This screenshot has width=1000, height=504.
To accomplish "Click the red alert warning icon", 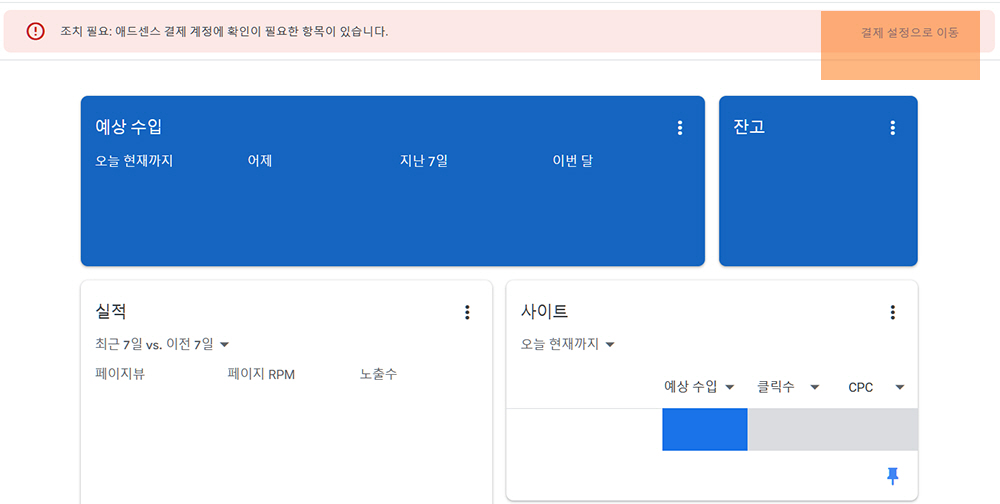I will point(36,31).
